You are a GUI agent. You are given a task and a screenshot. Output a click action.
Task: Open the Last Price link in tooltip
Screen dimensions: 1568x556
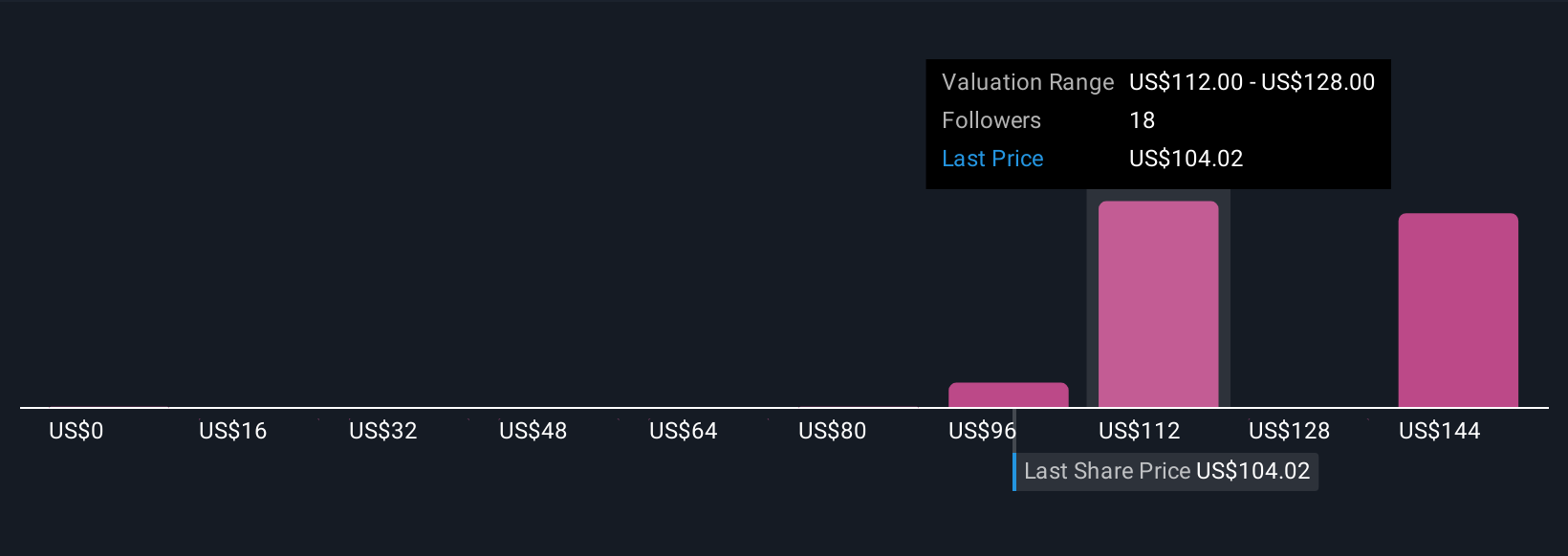[x=992, y=159]
